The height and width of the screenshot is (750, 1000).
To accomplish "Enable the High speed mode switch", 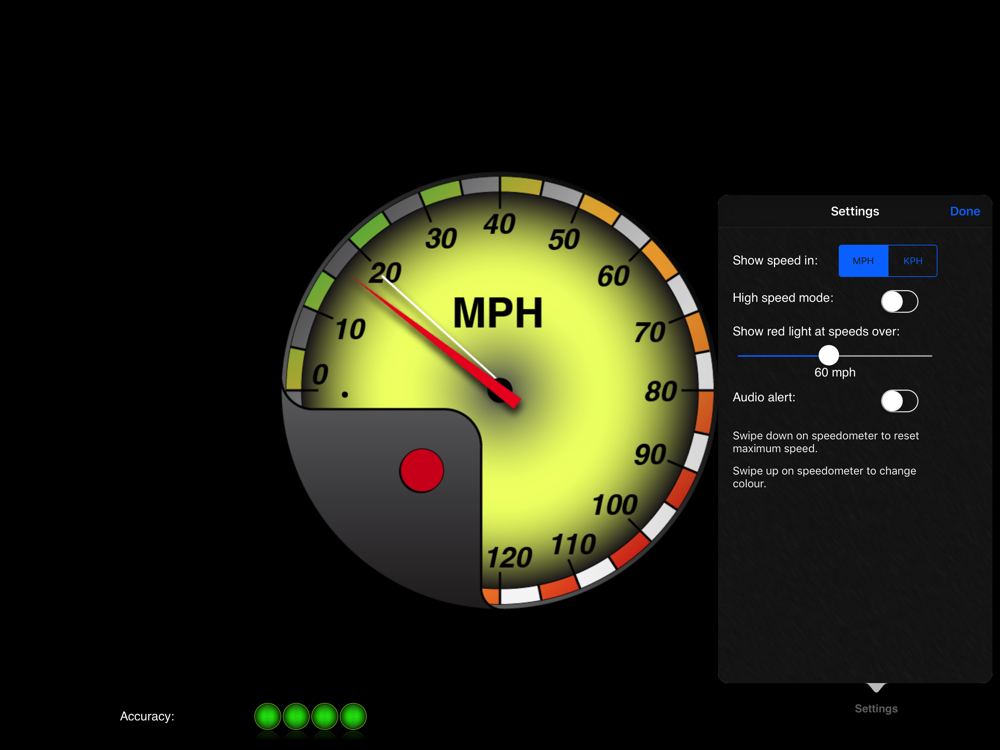I will 899,301.
